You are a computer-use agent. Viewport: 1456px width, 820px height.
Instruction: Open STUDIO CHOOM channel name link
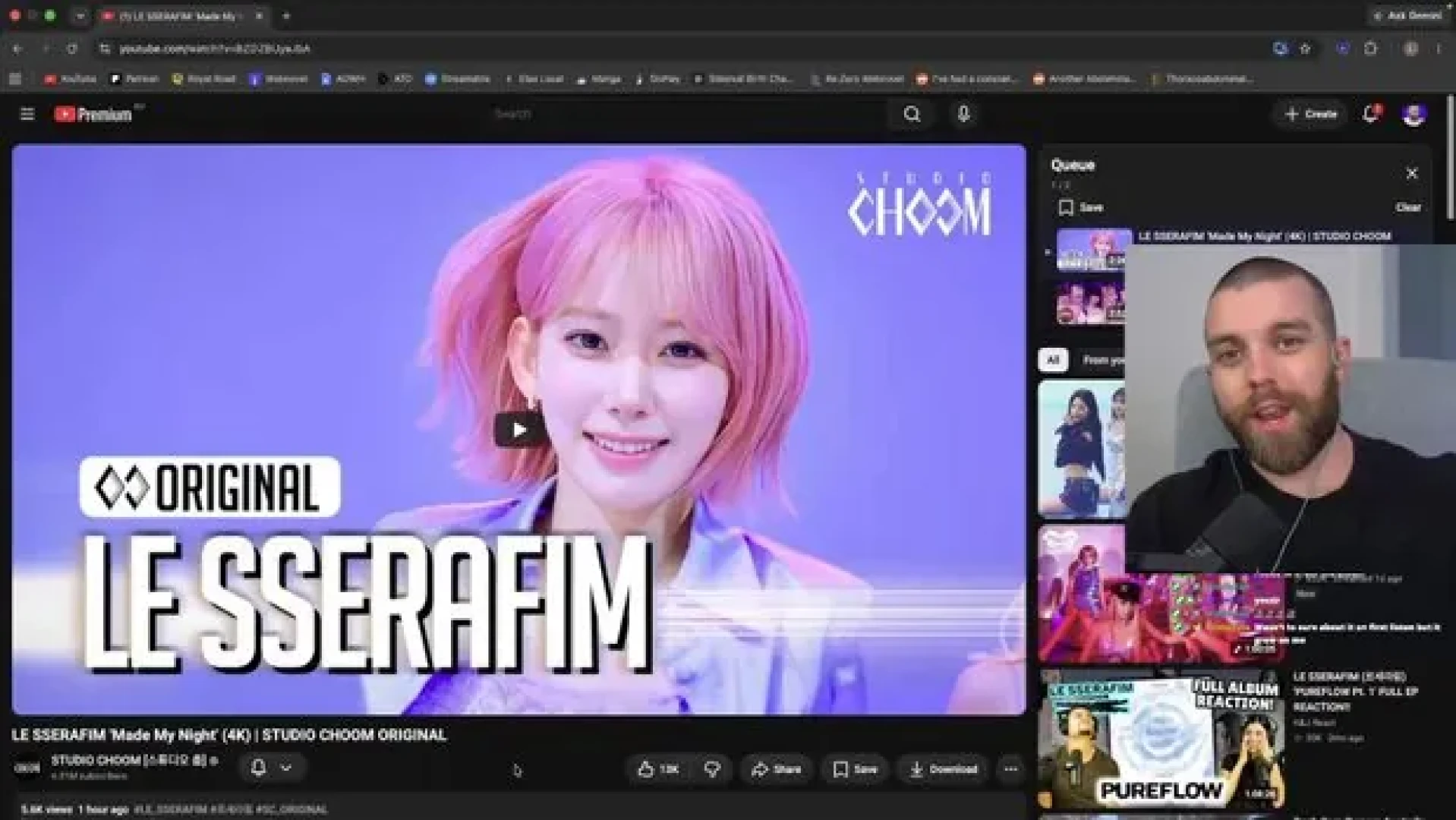tap(129, 760)
